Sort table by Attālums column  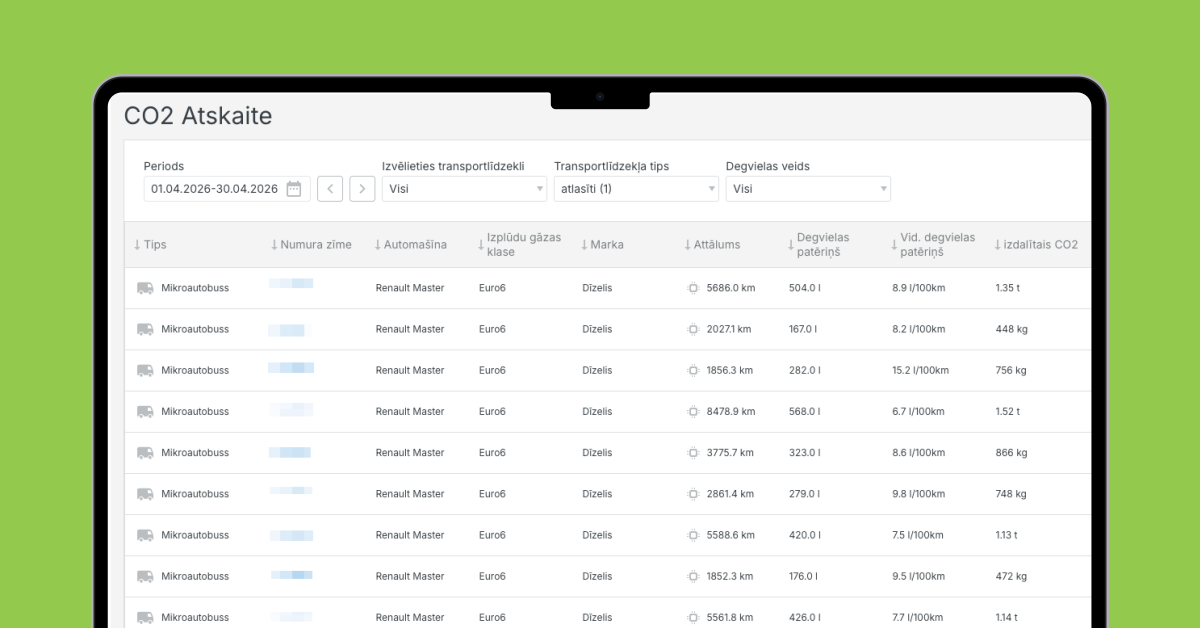(712, 245)
